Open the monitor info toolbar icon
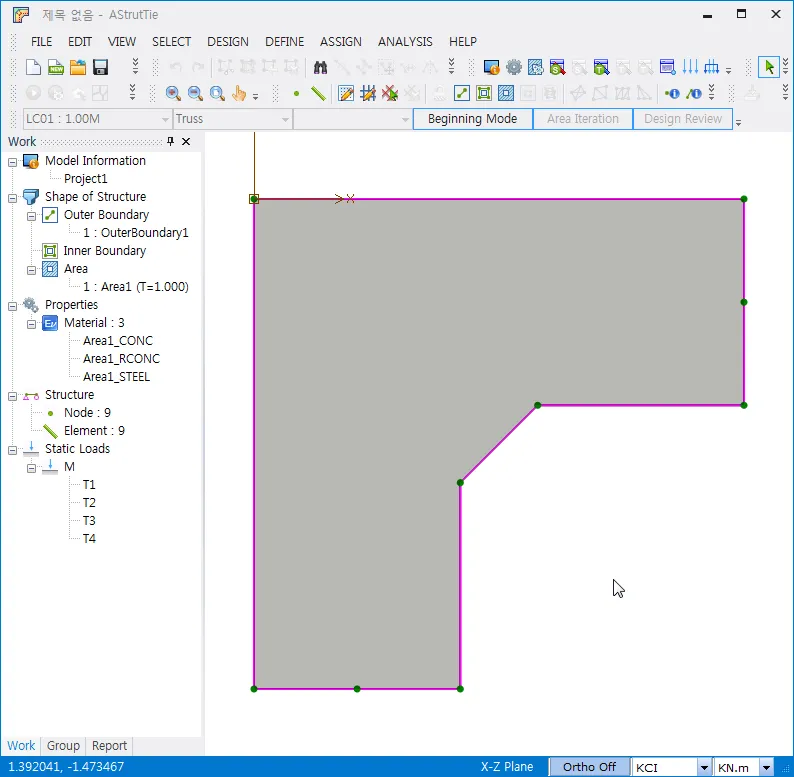Image resolution: width=794 pixels, height=777 pixels. [491, 67]
